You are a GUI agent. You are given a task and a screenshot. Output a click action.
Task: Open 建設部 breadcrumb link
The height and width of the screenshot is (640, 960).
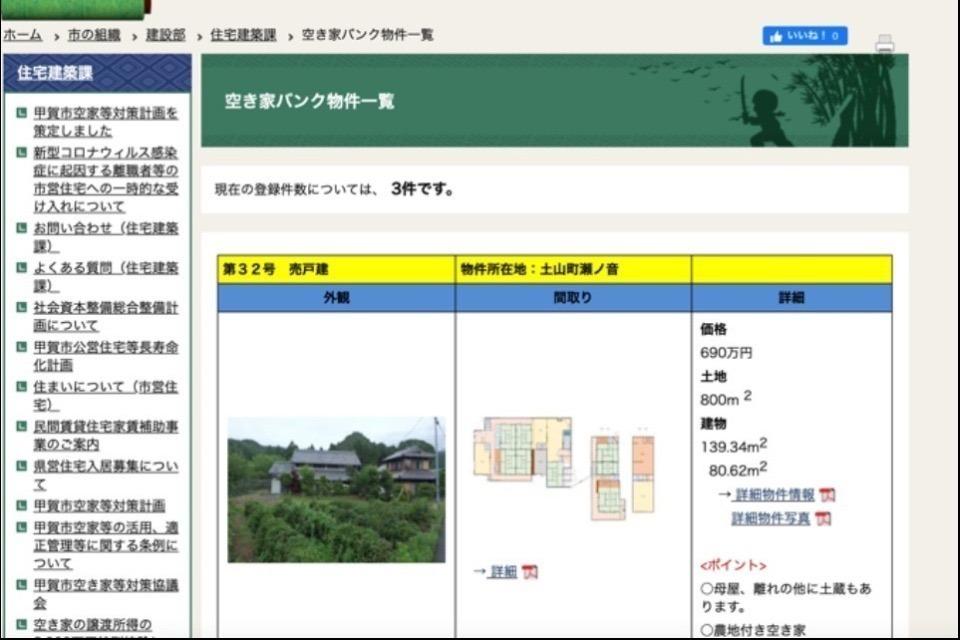coord(165,35)
